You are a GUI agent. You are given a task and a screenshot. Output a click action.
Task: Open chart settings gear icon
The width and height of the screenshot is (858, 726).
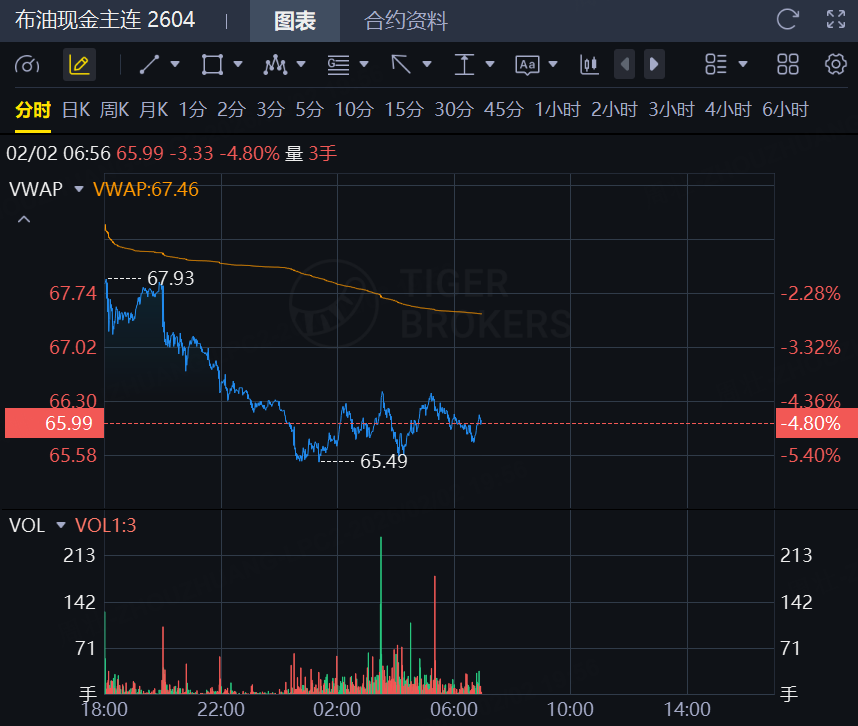tap(836, 65)
